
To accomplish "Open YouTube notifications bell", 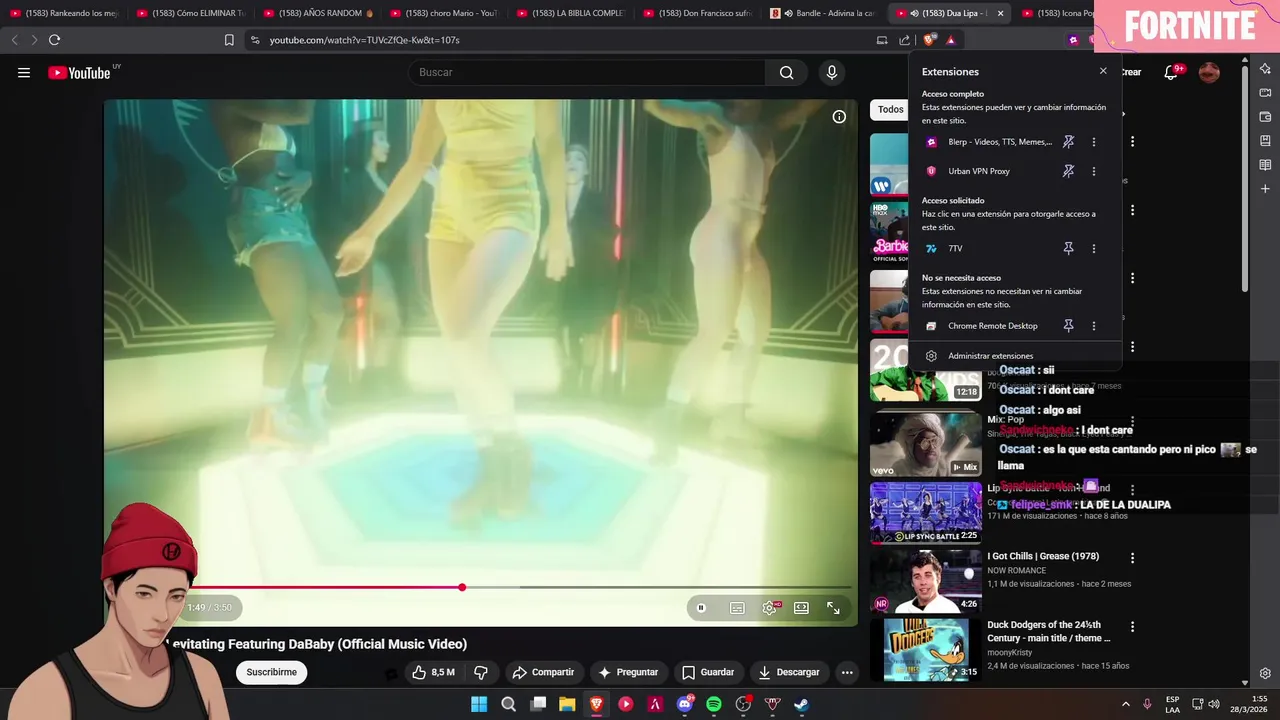I will 1171,72.
